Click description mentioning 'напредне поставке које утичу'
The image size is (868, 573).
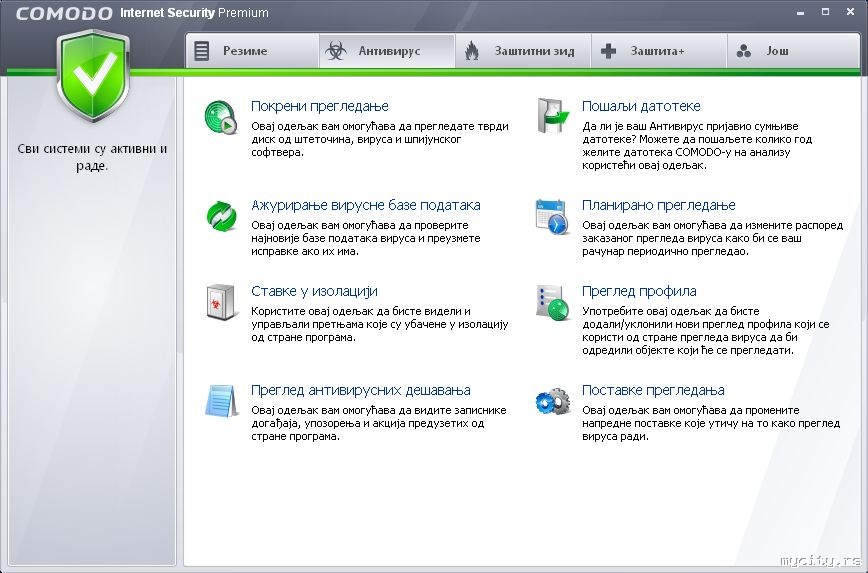click(x=711, y=423)
